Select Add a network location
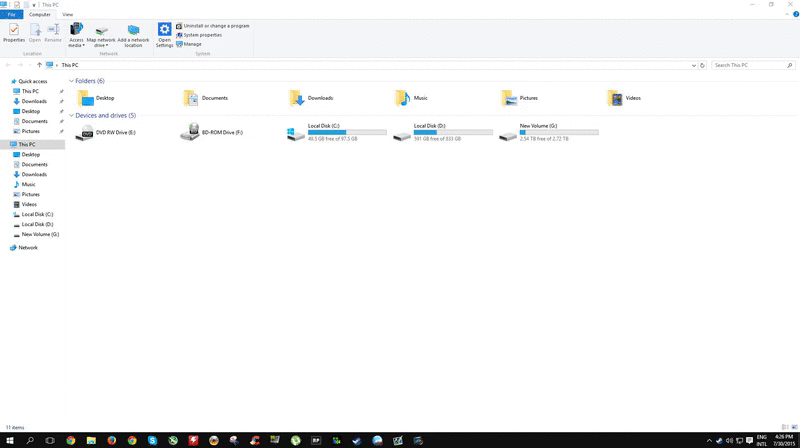The width and height of the screenshot is (800, 448). pyautogui.click(x=133, y=35)
